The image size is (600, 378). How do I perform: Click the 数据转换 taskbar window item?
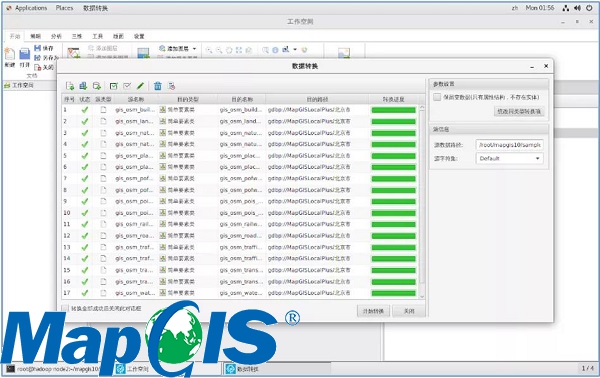click(277, 369)
